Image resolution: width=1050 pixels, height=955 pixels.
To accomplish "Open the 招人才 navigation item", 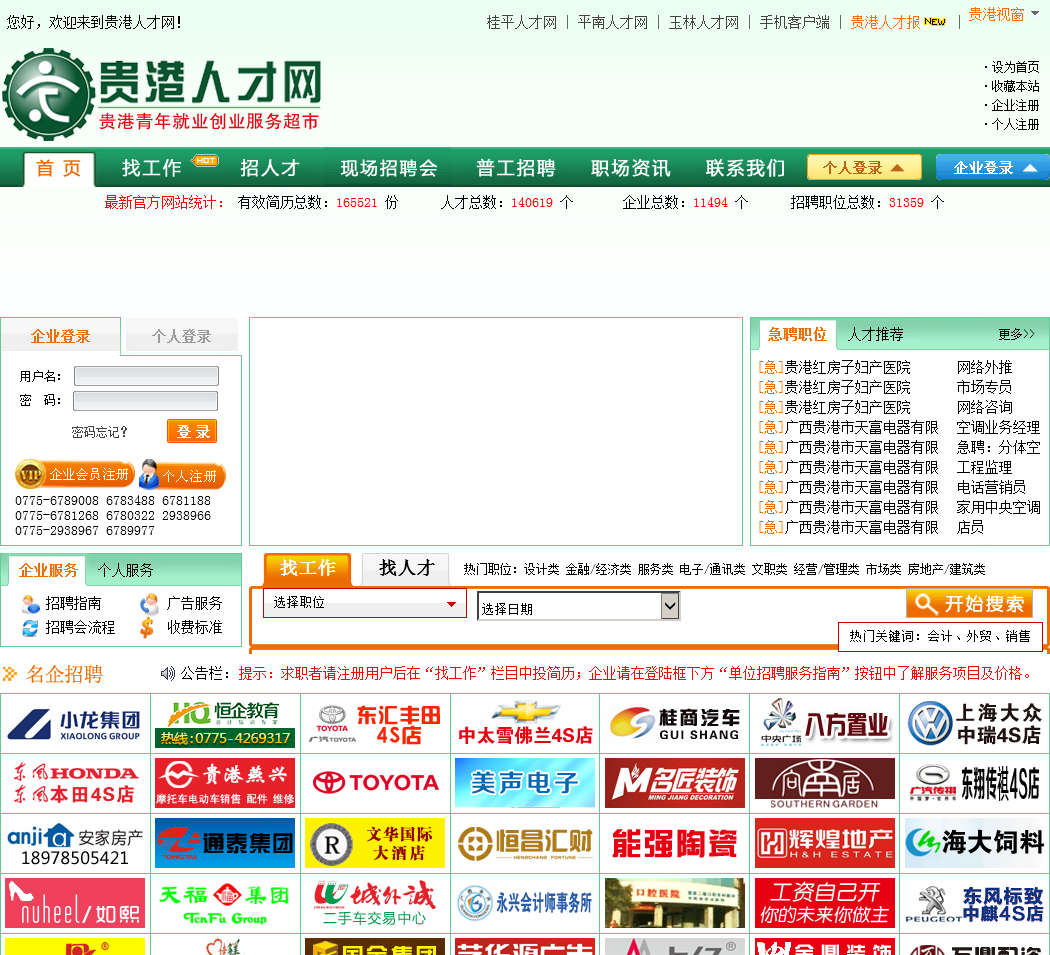I will [x=270, y=167].
